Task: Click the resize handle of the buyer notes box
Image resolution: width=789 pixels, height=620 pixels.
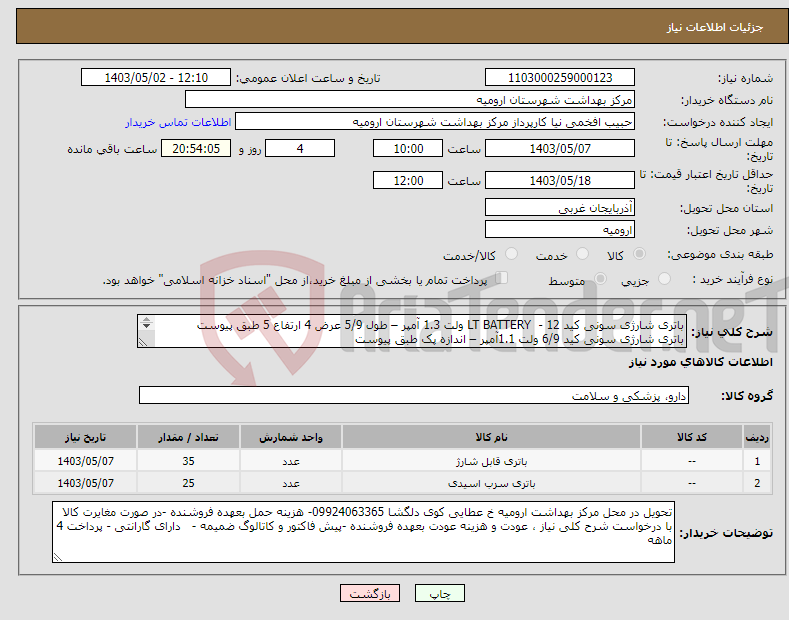Action: [58, 557]
